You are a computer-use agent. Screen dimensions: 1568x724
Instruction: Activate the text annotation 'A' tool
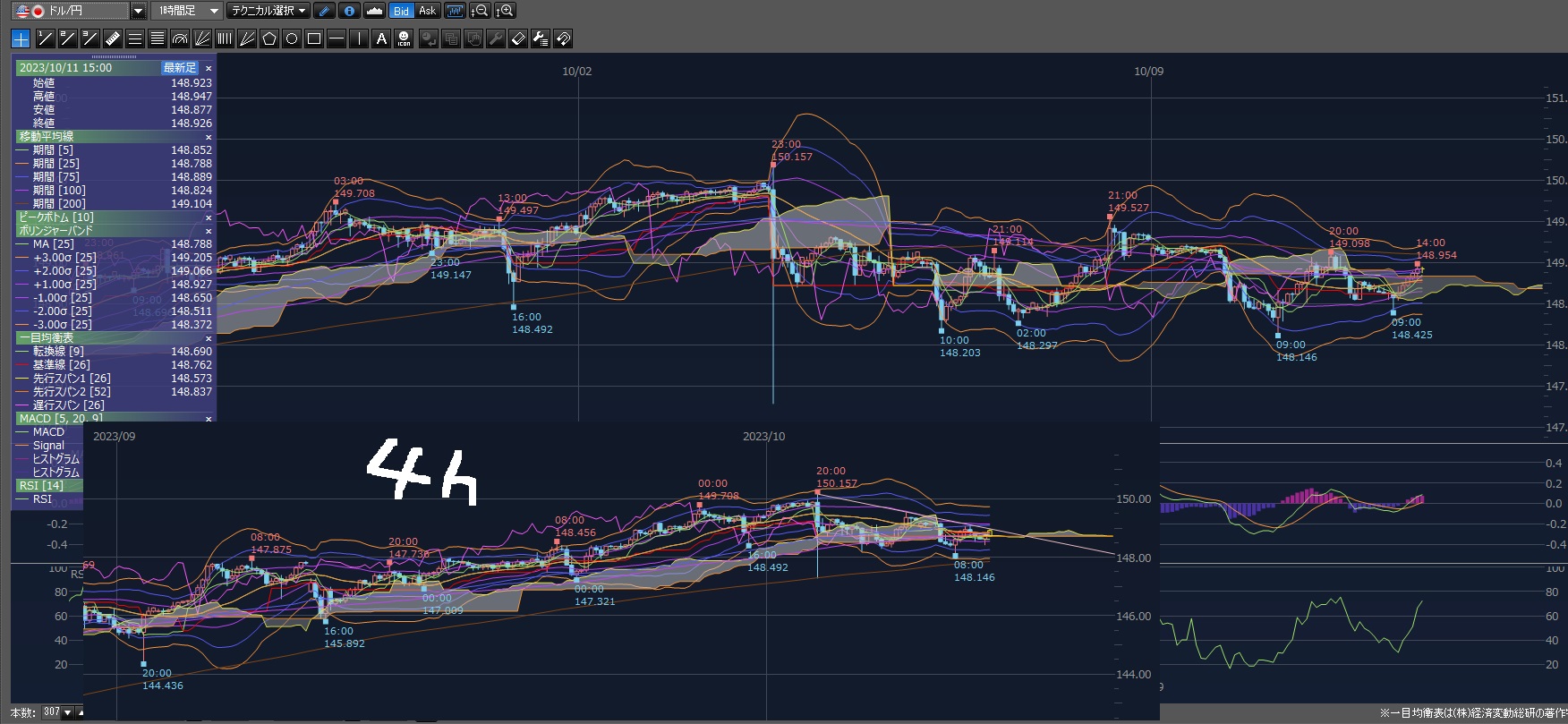(381, 38)
